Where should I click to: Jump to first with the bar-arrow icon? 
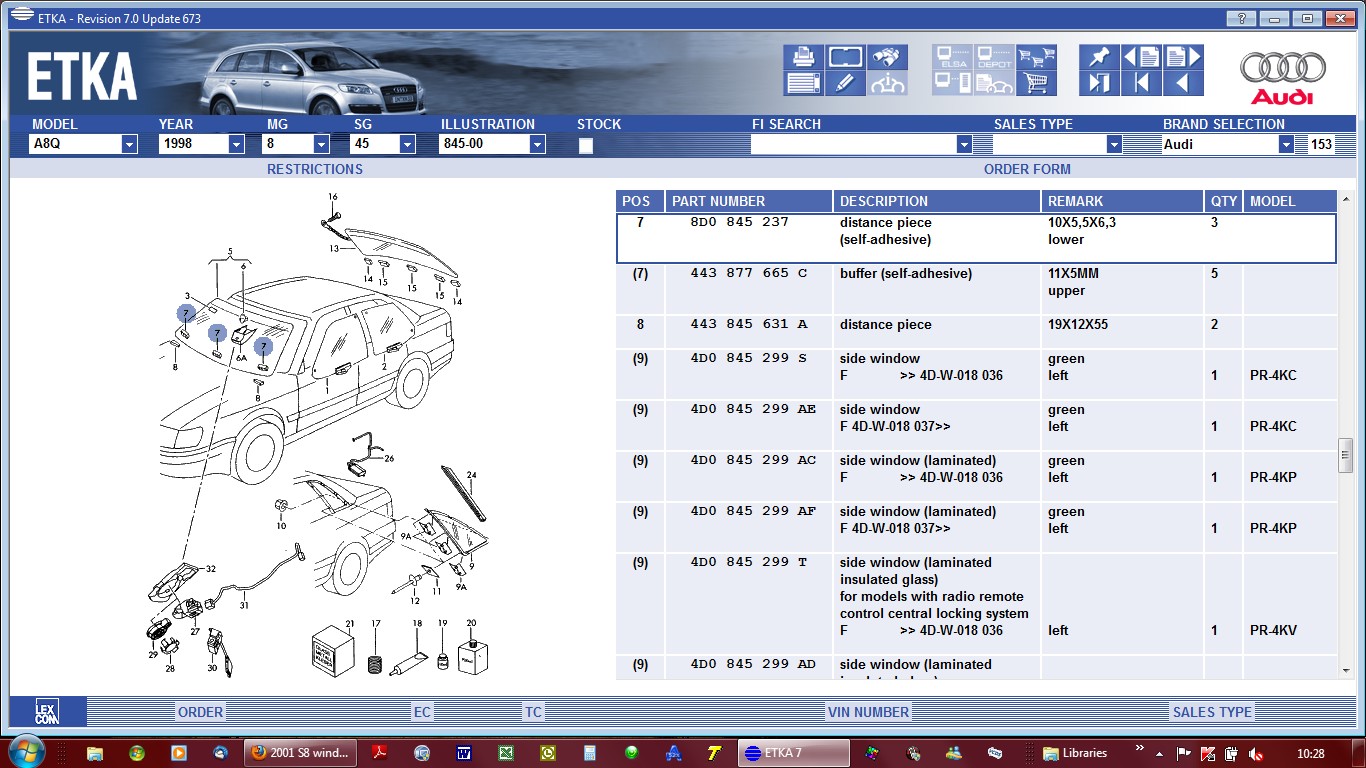(1142, 83)
